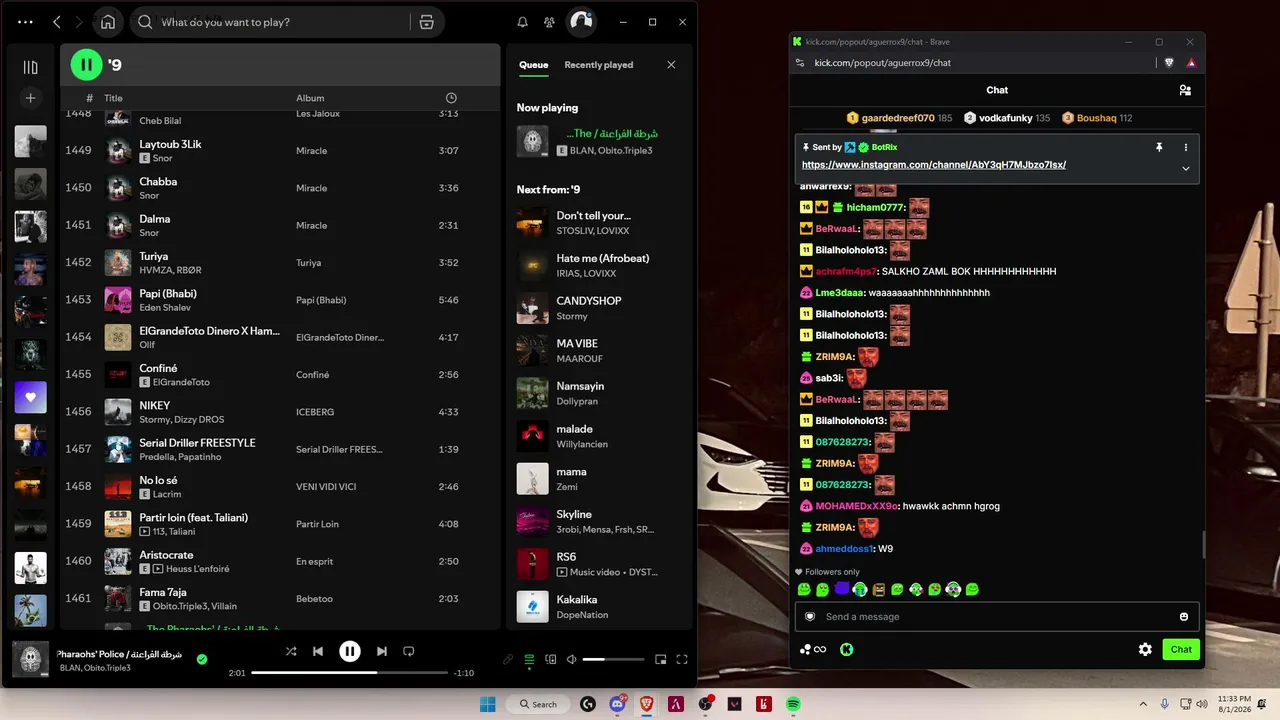Click chat username MOHAMEDxXX9c

857,506
